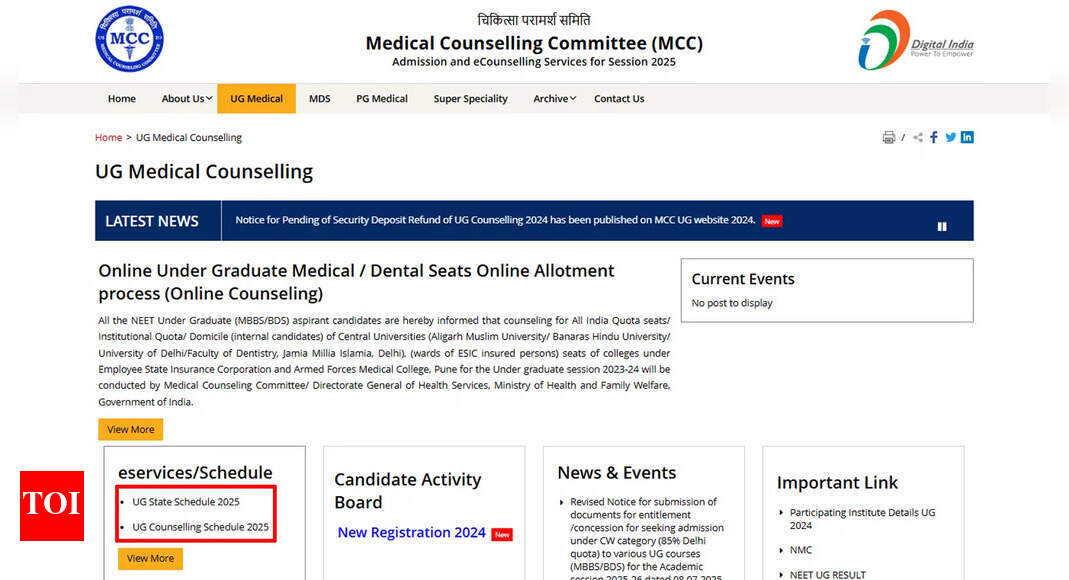
Task: Click the Digital India logo
Action: (915, 41)
